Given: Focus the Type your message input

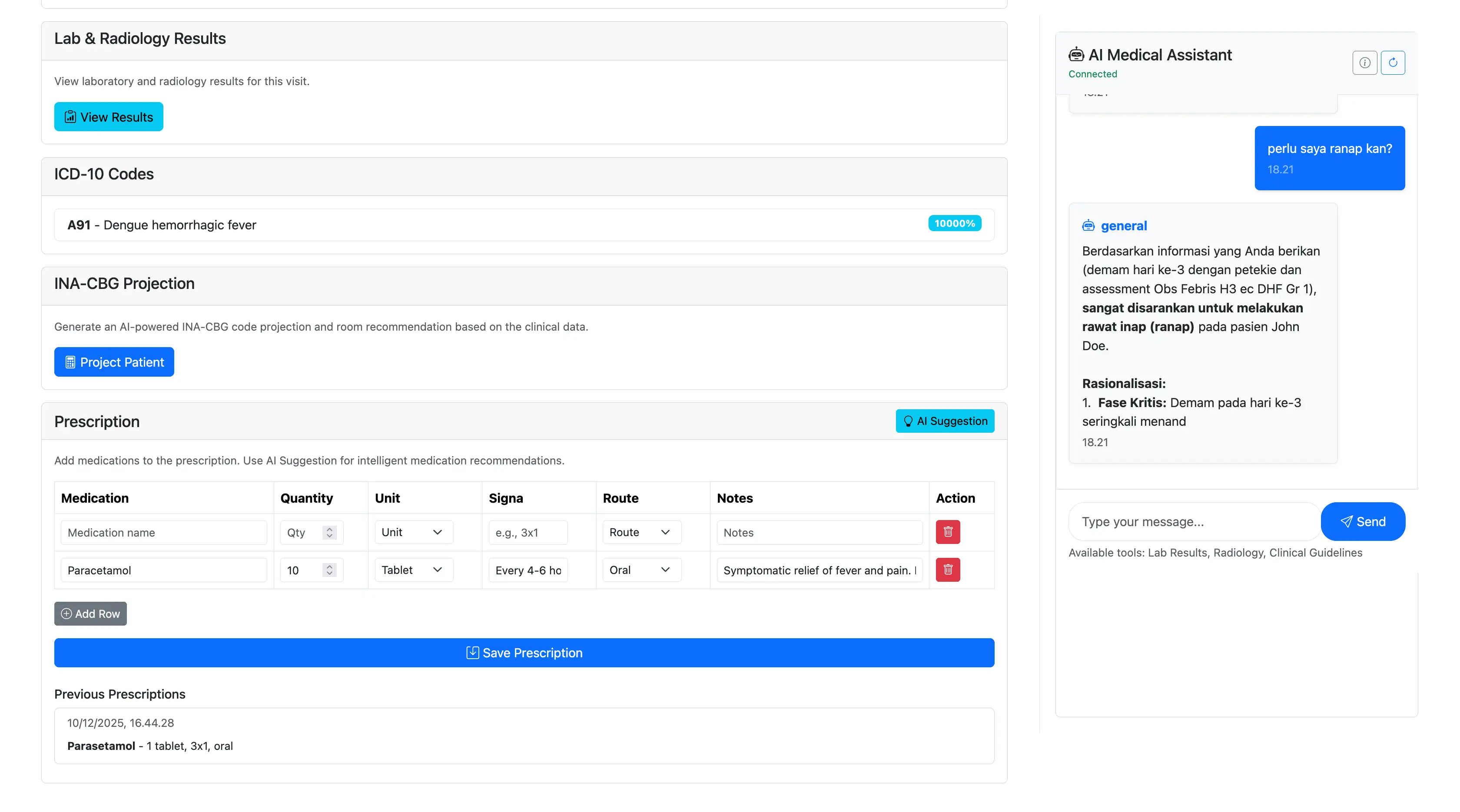Looking at the screenshot, I should pos(1193,521).
